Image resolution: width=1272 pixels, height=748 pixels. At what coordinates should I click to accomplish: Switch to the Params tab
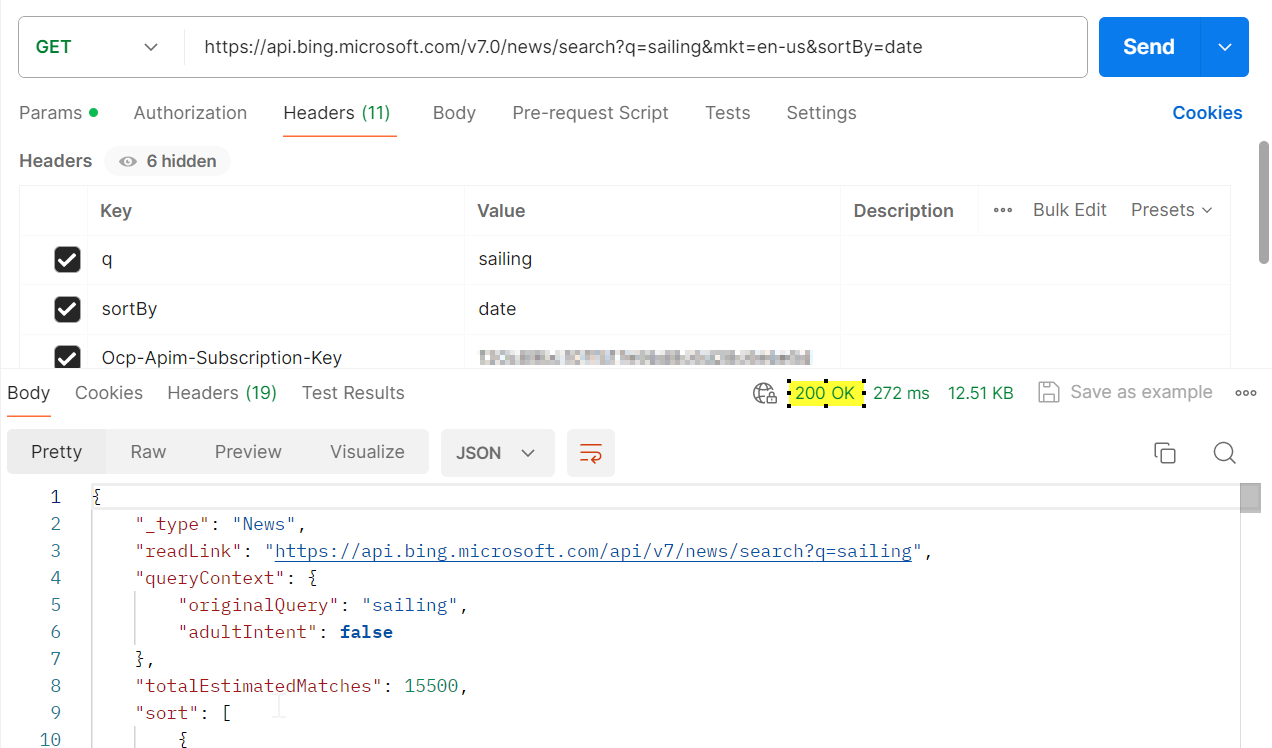coord(58,113)
